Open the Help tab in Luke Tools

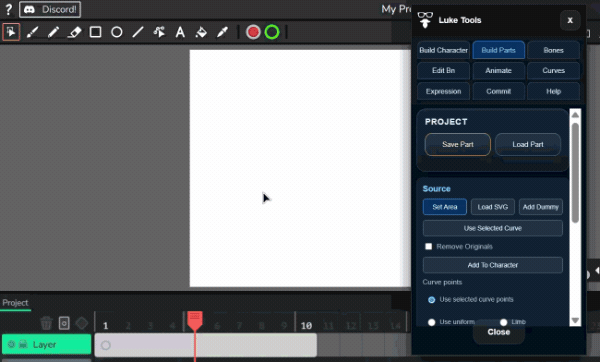point(553,91)
